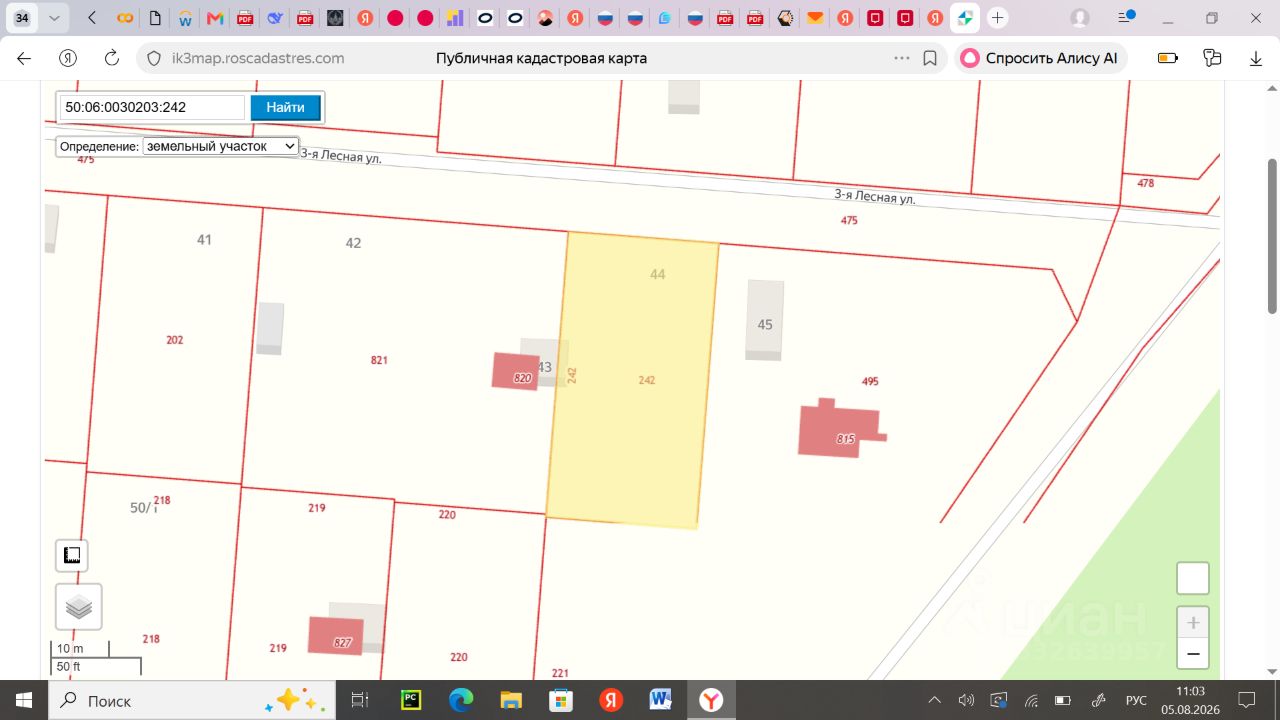The image size is (1280, 720).
Task: Click house number 44 label
Action: click(x=657, y=273)
